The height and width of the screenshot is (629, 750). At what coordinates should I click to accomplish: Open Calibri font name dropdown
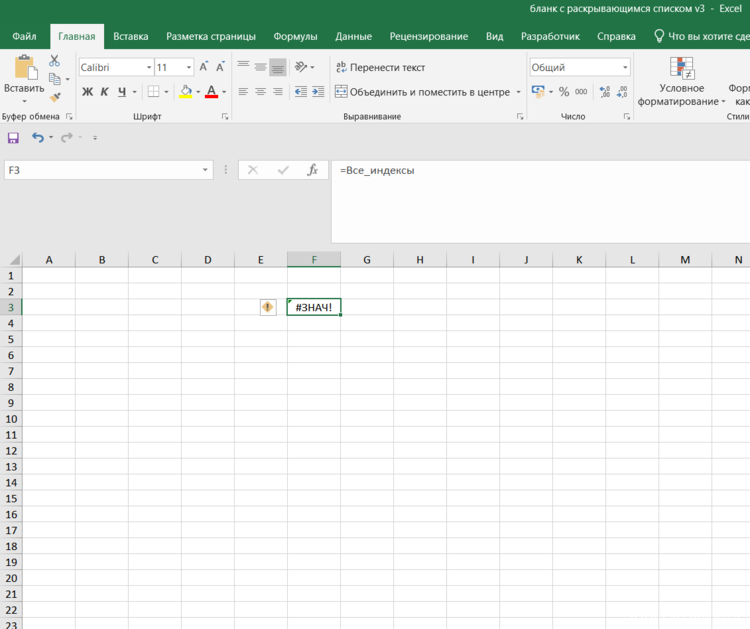click(x=149, y=67)
